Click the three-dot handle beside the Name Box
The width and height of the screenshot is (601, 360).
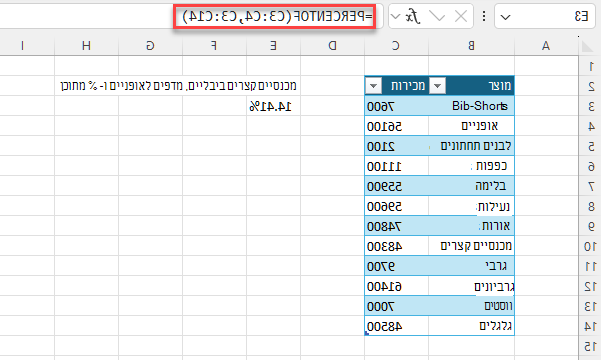pyautogui.click(x=484, y=16)
